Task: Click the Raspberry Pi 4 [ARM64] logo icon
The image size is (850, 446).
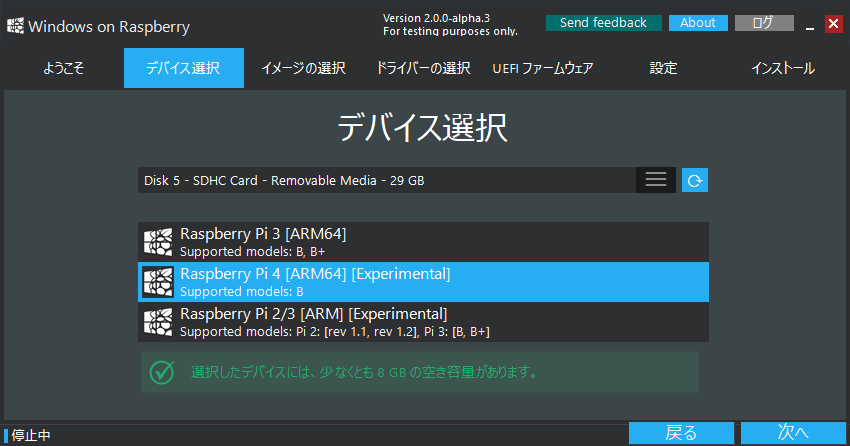Action: tap(158, 282)
